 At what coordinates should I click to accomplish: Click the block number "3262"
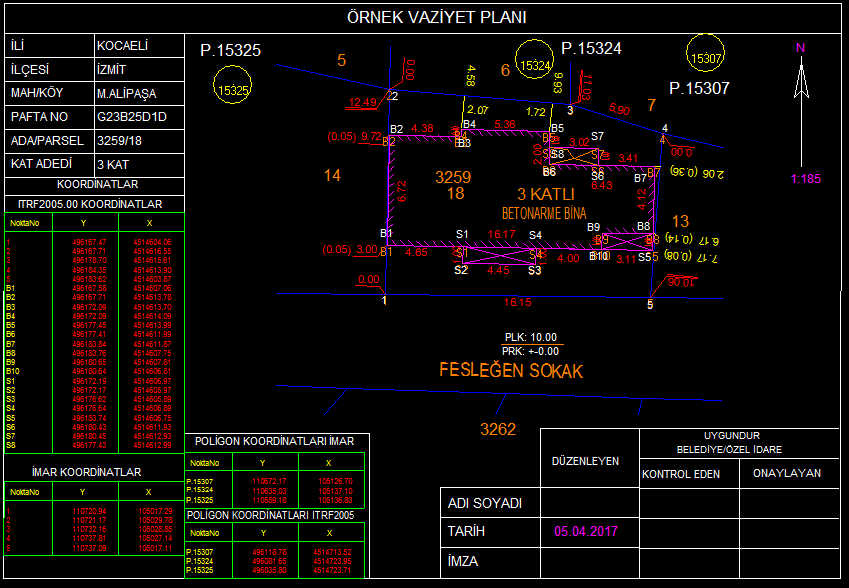498,429
